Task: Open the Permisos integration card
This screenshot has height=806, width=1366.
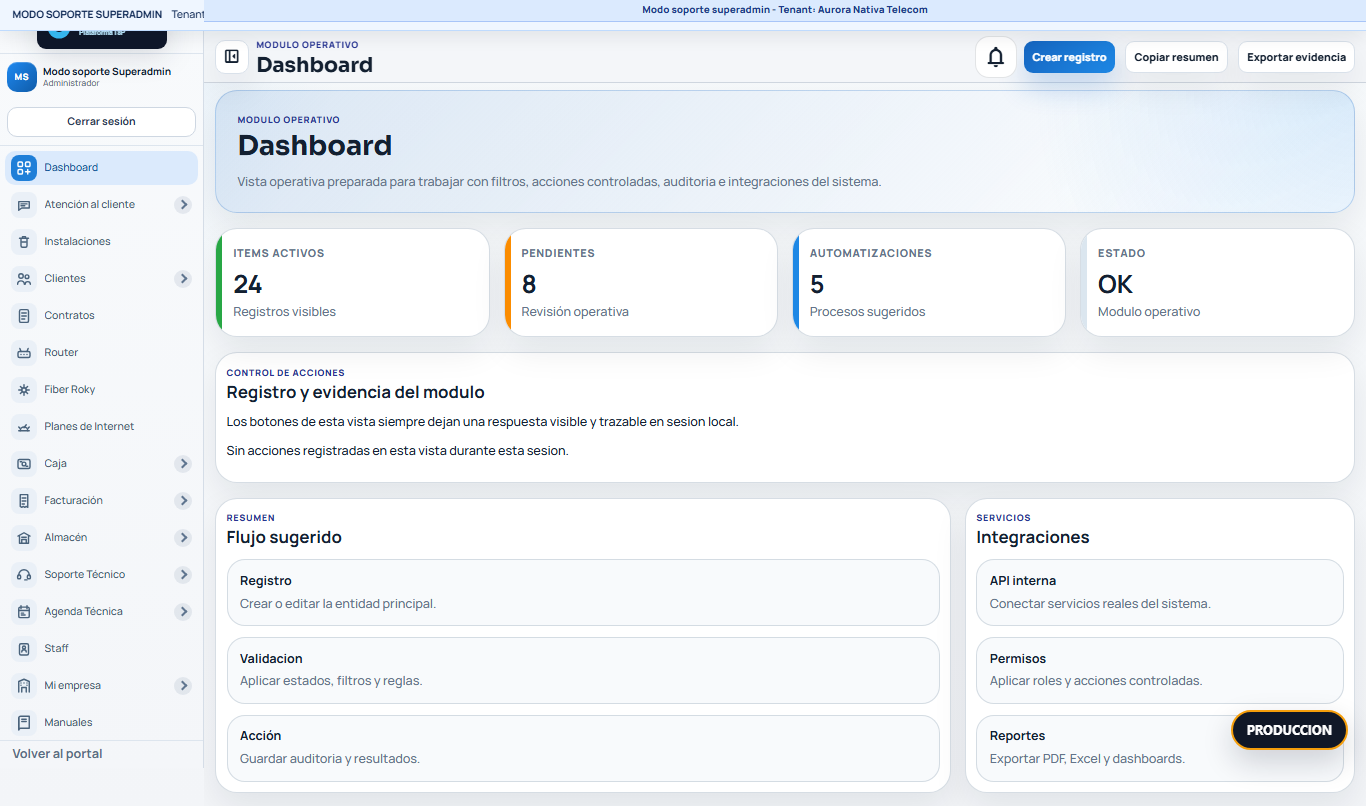Action: pyautogui.click(x=1160, y=670)
